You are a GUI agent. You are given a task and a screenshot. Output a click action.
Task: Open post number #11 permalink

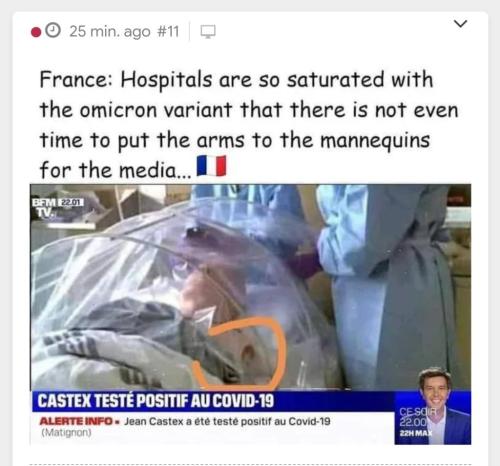pos(168,31)
